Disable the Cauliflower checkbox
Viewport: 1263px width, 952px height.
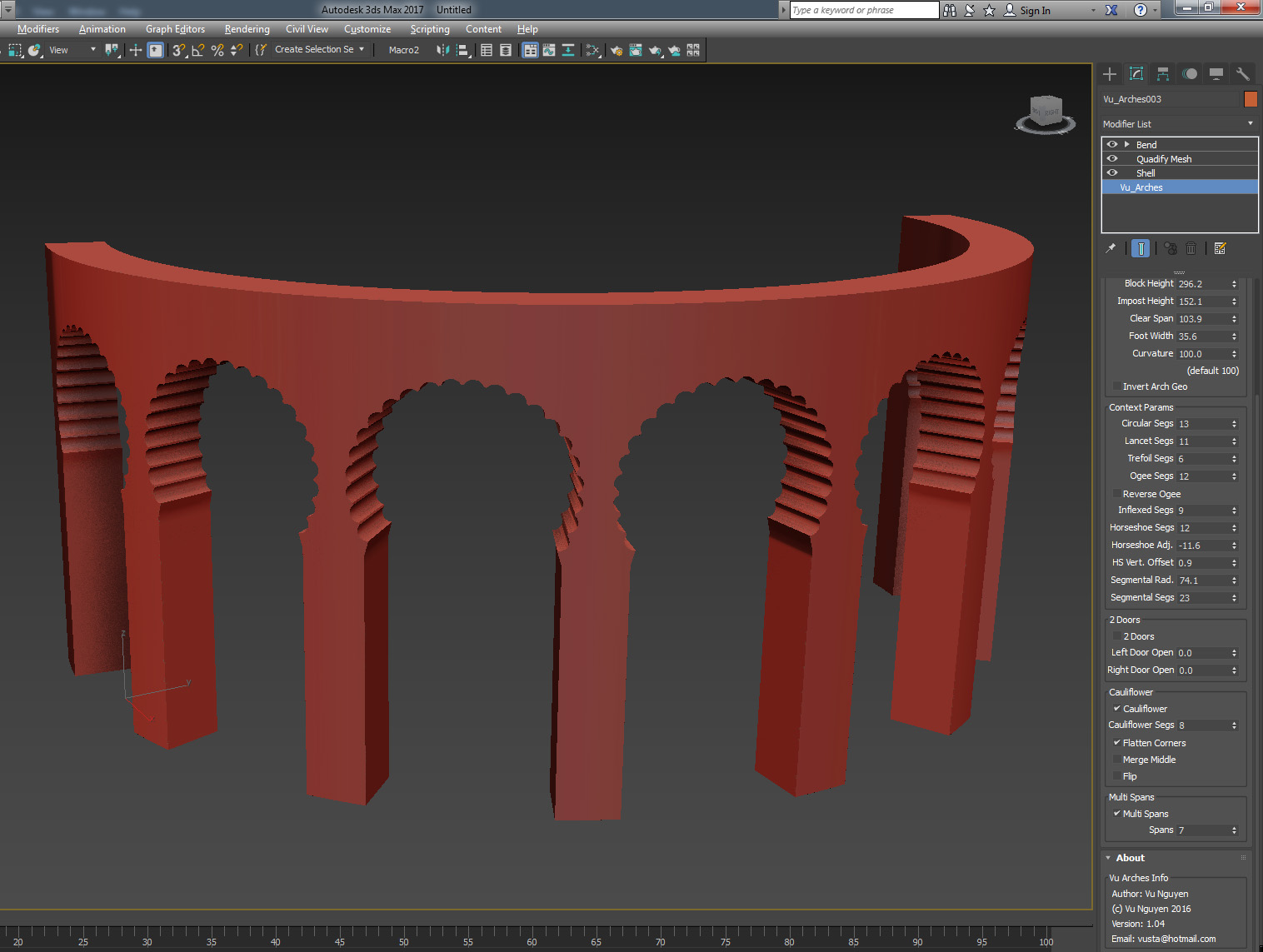pyautogui.click(x=1117, y=708)
